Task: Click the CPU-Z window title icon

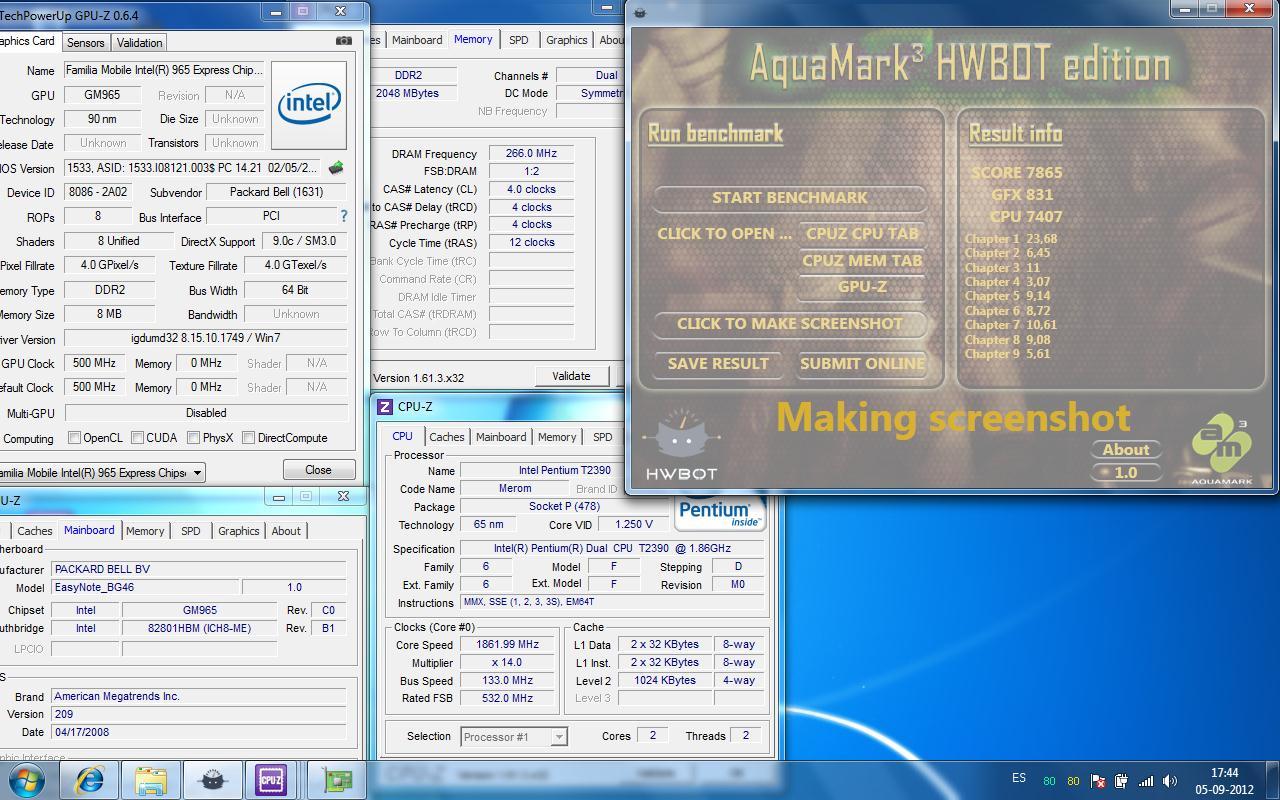Action: point(385,407)
